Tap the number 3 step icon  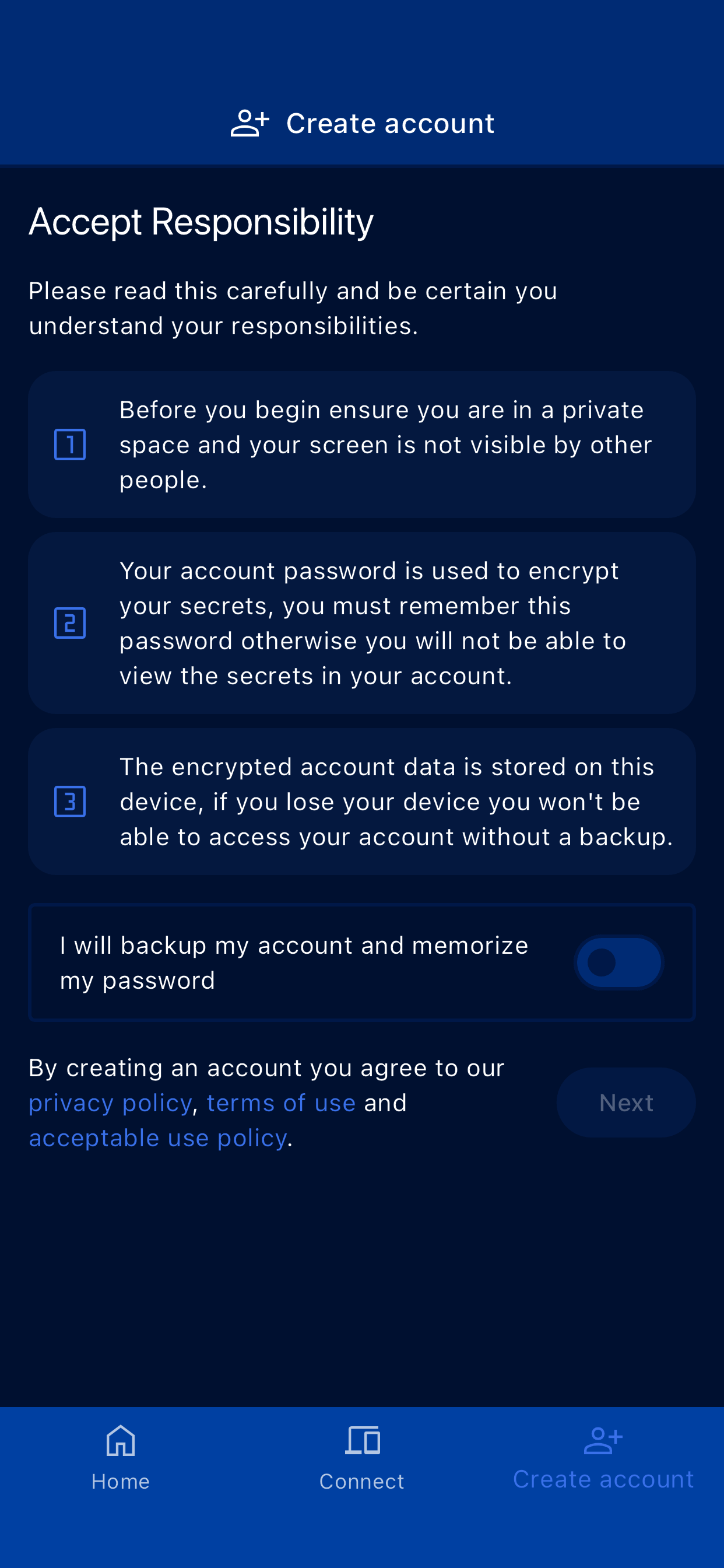point(70,801)
